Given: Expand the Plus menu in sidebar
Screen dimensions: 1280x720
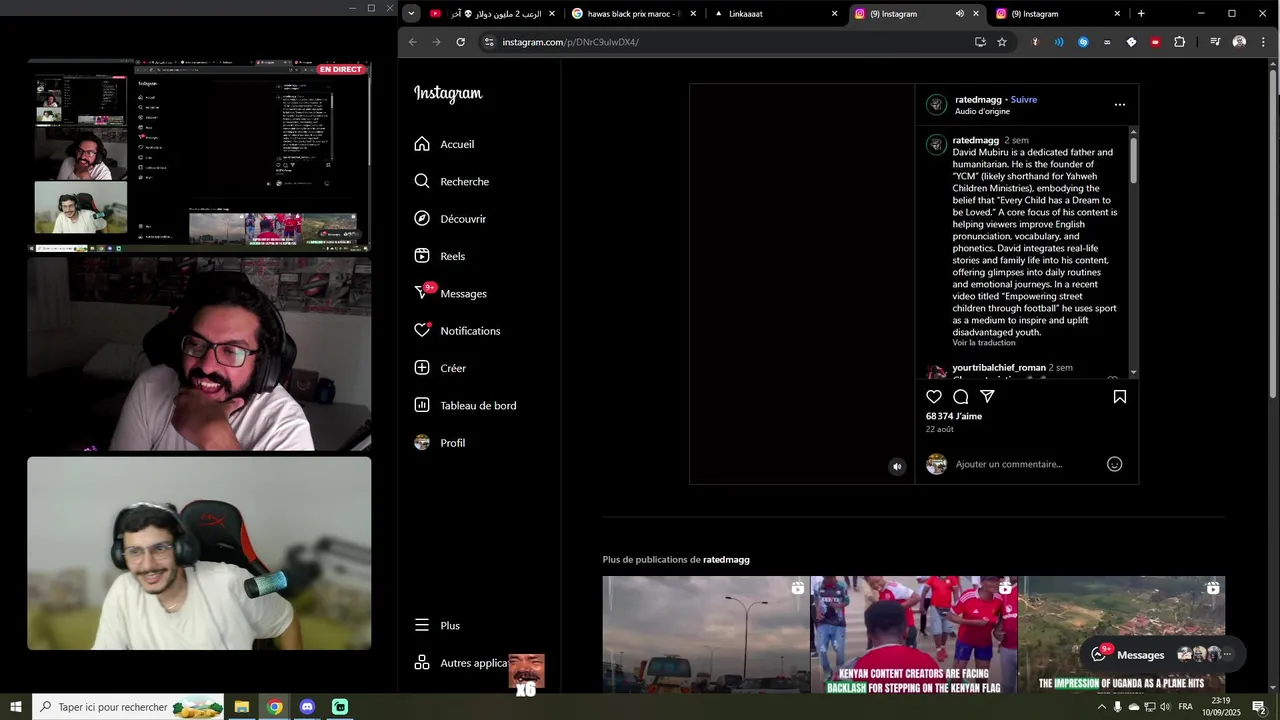Looking at the screenshot, I should click(x=437, y=626).
